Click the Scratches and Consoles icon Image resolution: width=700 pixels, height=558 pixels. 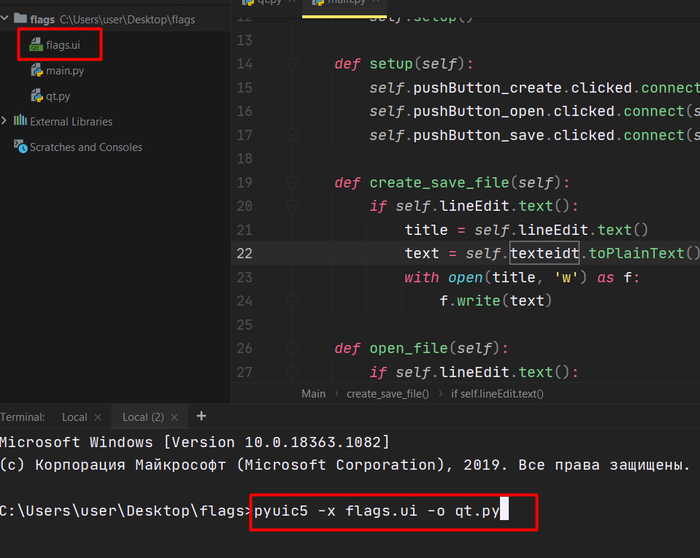pos(20,147)
